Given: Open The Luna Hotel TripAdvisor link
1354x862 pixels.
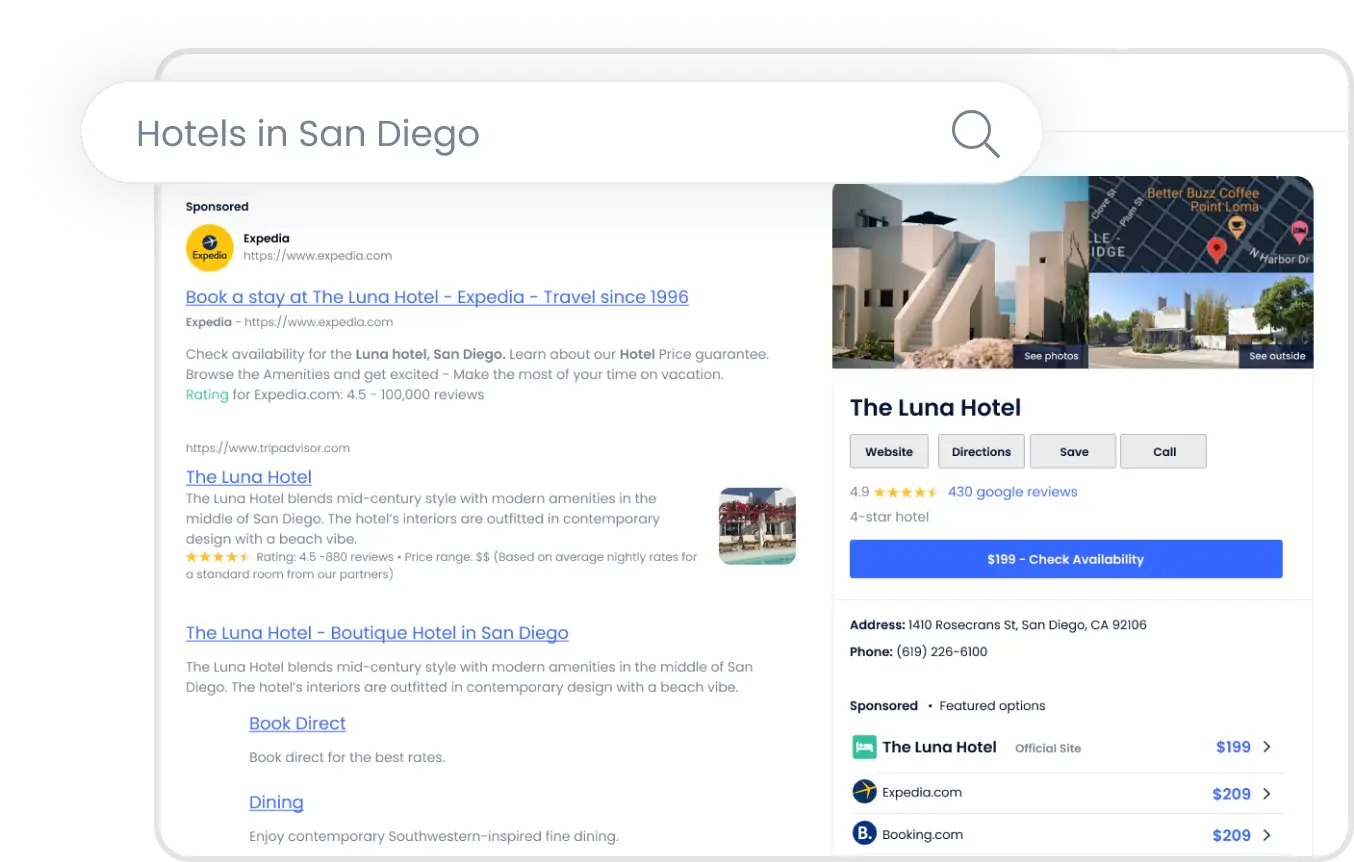Looking at the screenshot, I should [x=249, y=477].
